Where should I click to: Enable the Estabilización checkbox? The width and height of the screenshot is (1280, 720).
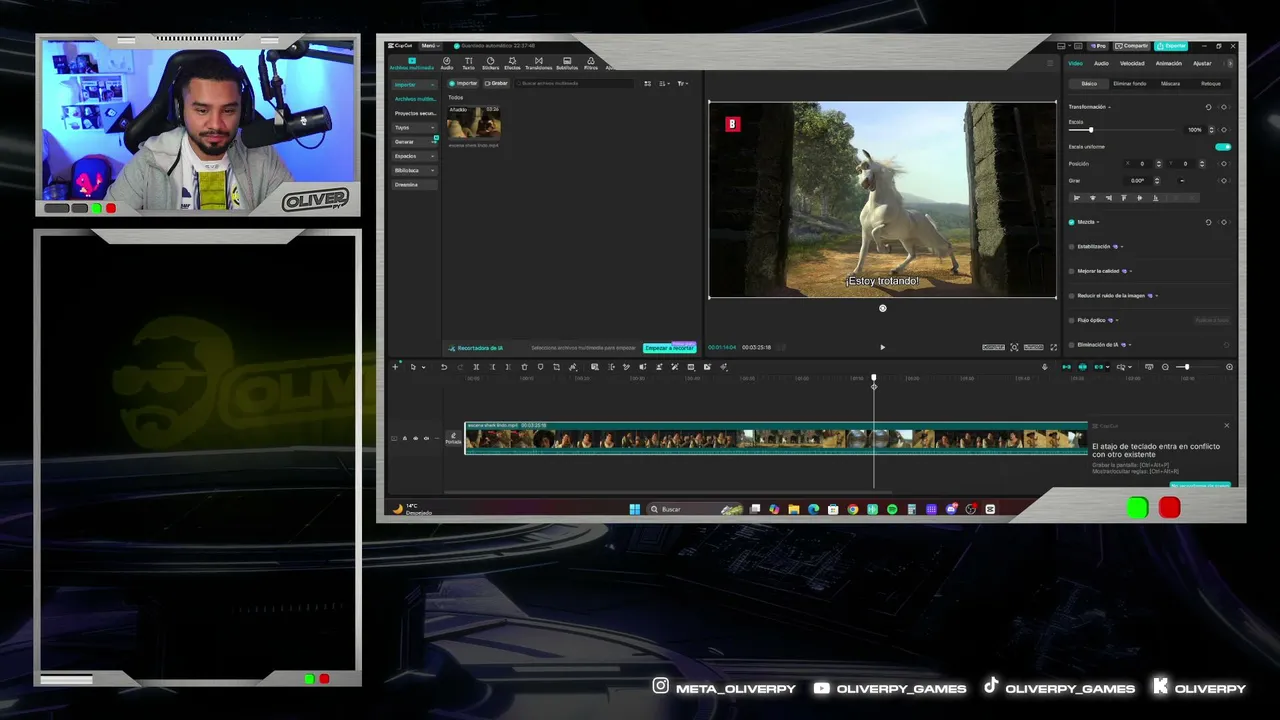coord(1072,246)
